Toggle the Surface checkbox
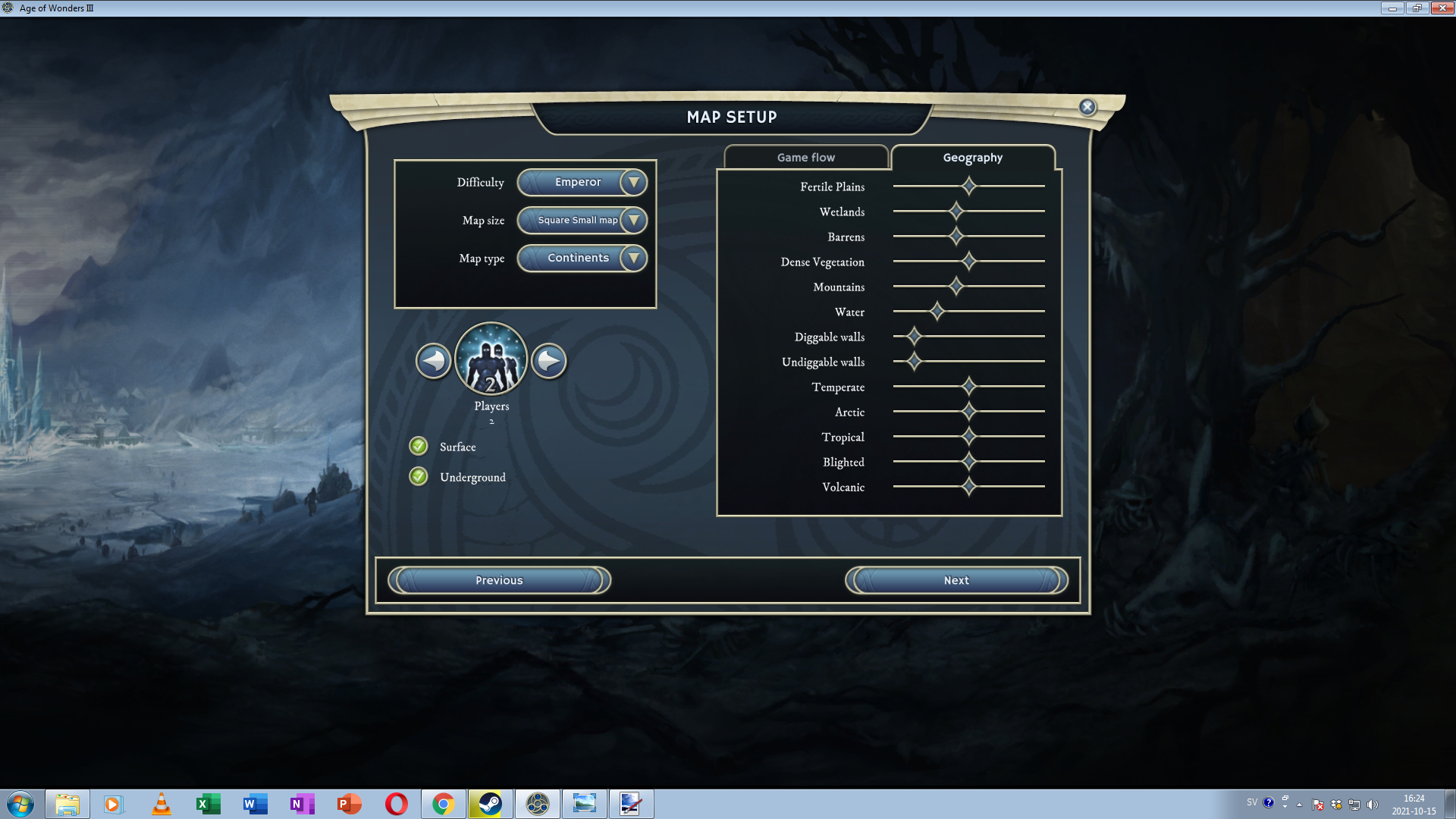1456x819 pixels. [419, 446]
